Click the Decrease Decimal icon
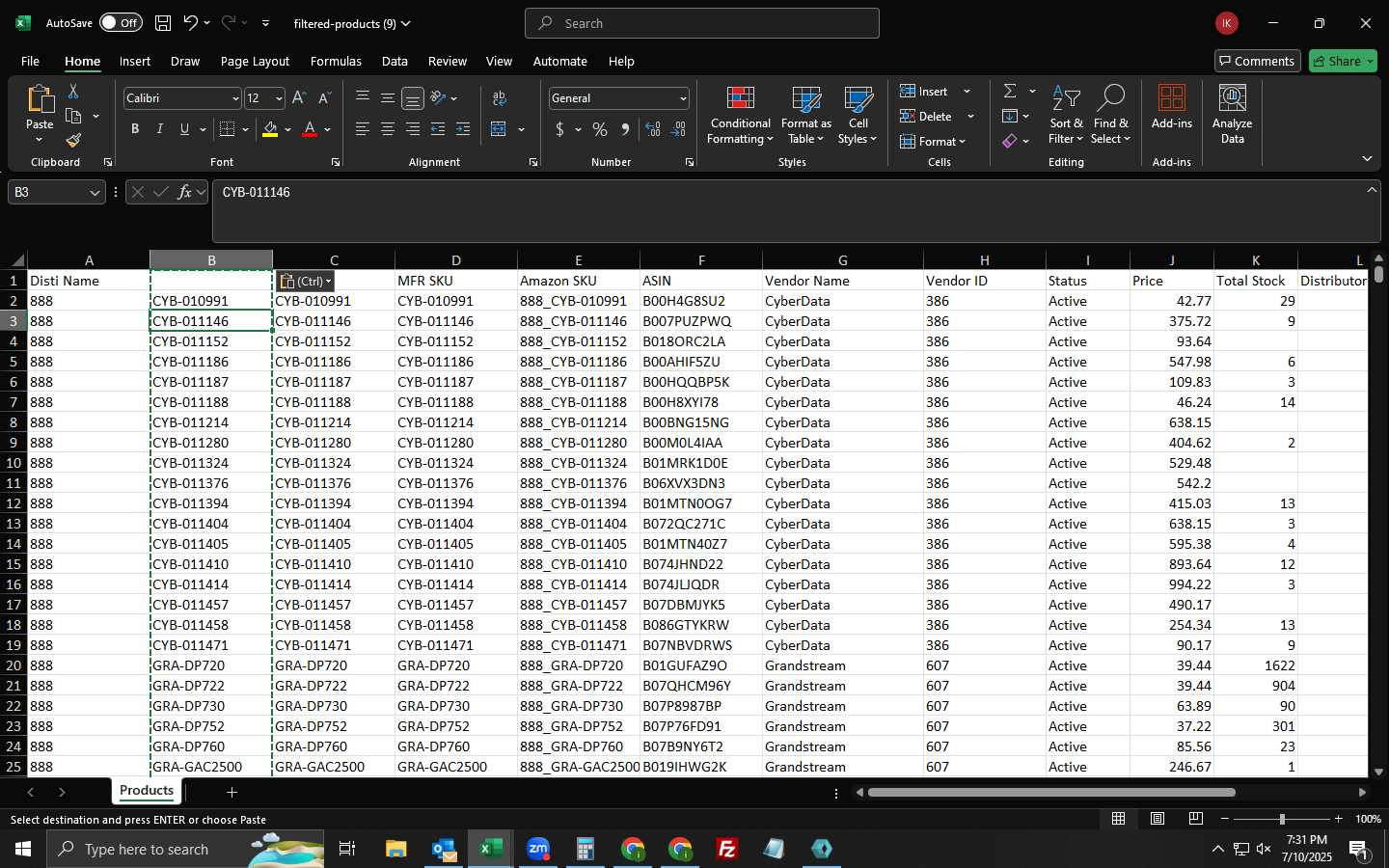 (x=678, y=129)
